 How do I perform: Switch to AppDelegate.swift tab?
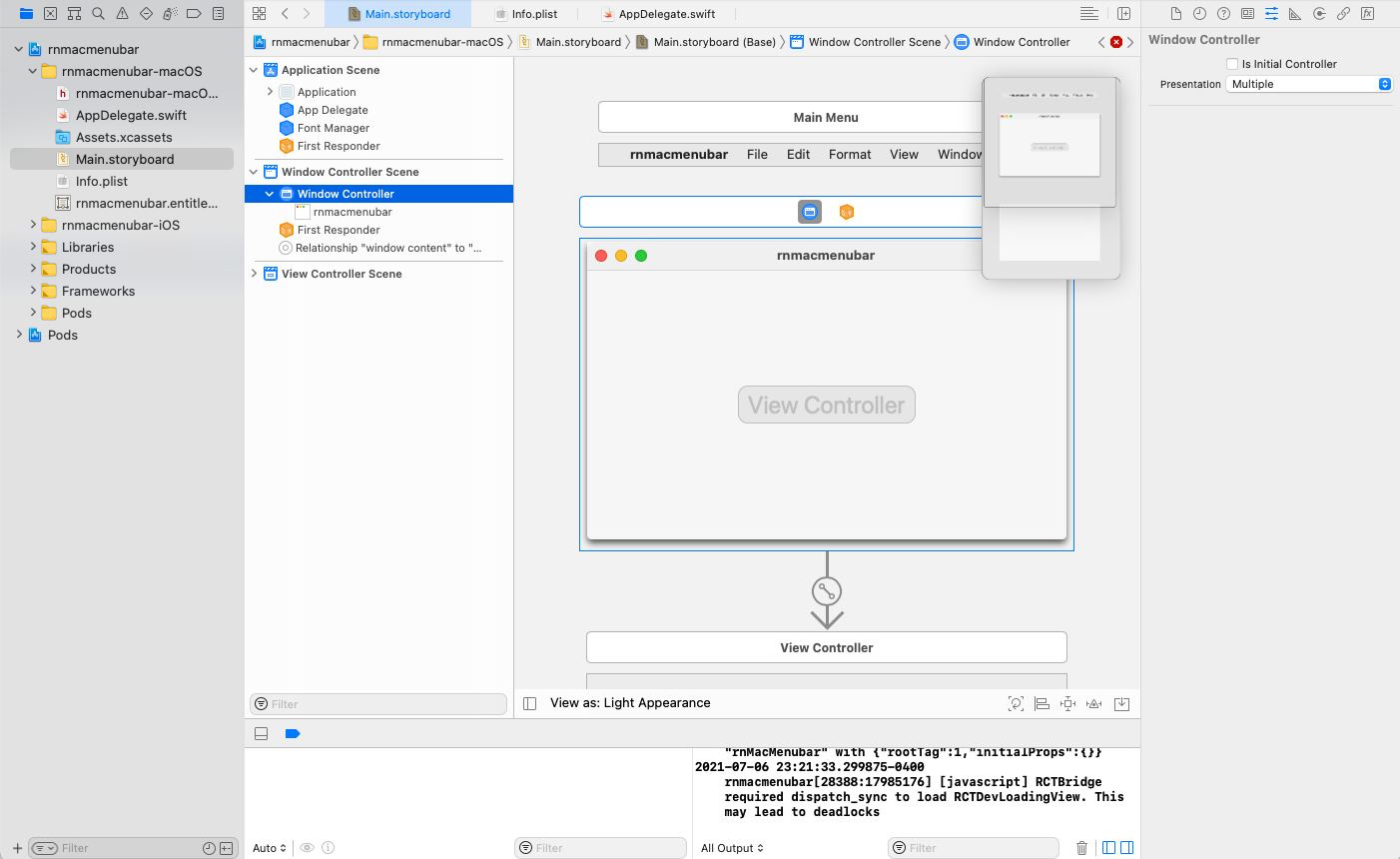[659, 14]
